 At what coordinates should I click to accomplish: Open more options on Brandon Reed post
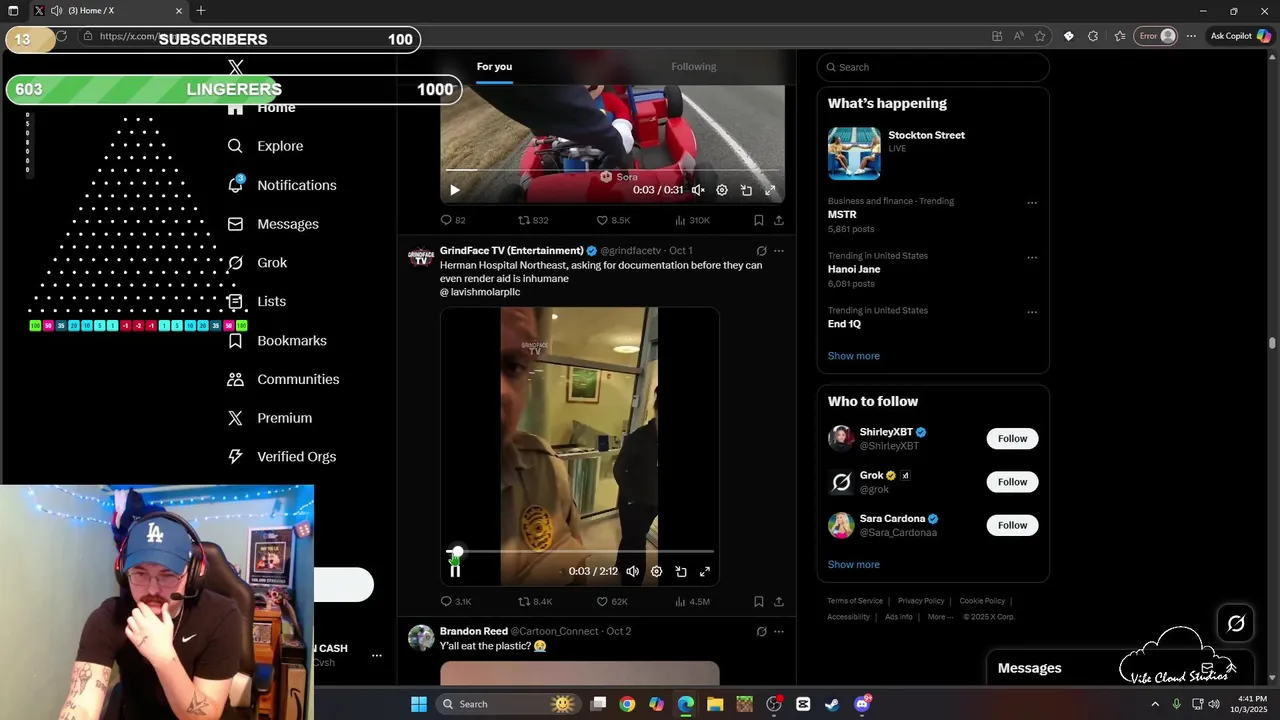(x=779, y=632)
